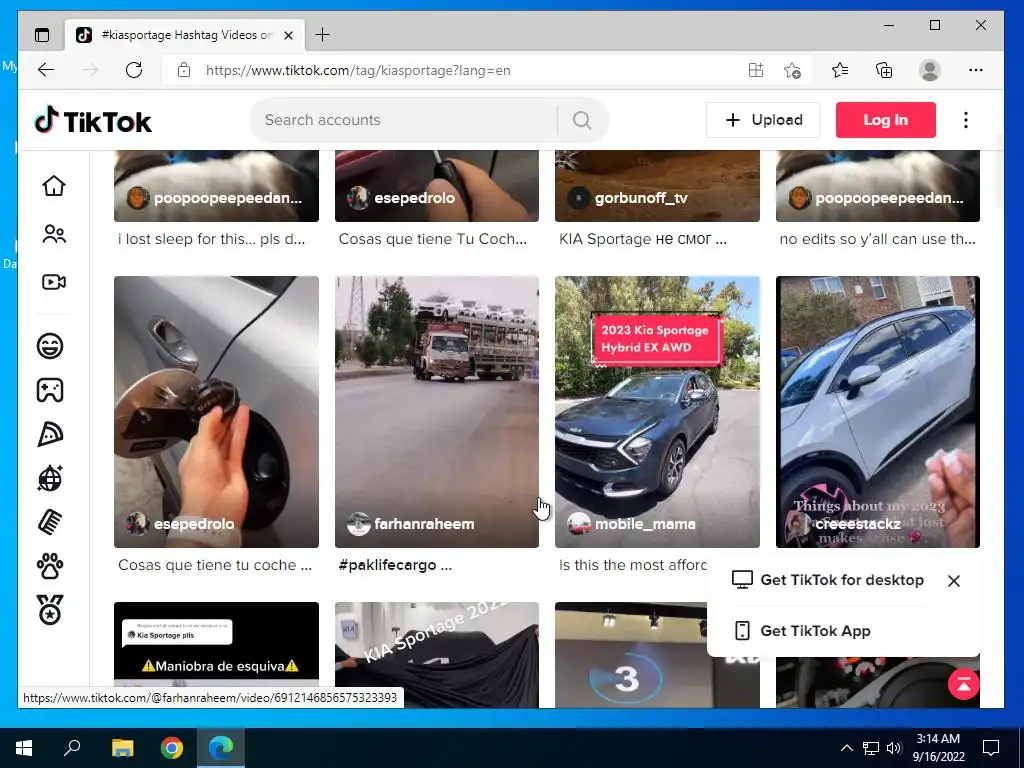The height and width of the screenshot is (768, 1024).
Task: Open File Explorer from taskbar
Action: 122,748
